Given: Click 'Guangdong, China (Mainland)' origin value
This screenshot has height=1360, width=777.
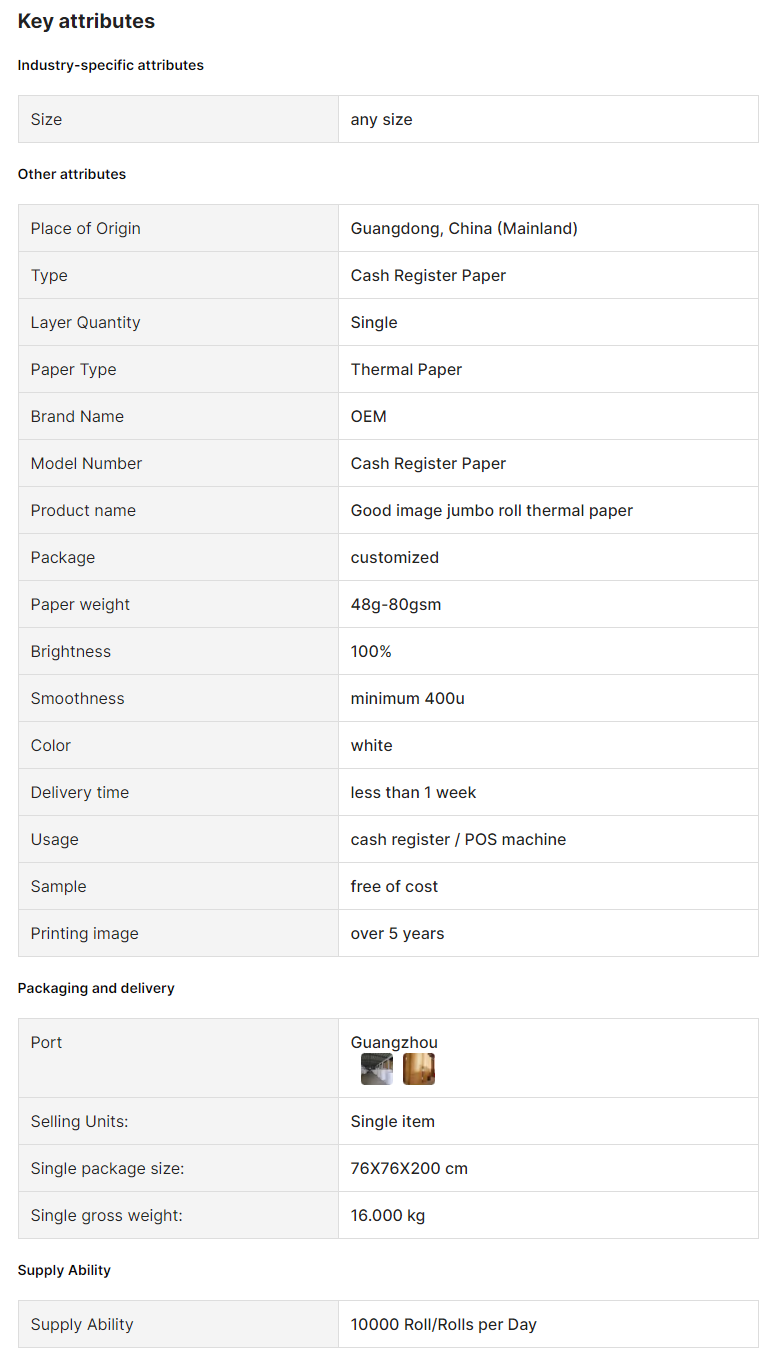Looking at the screenshot, I should pos(464,228).
